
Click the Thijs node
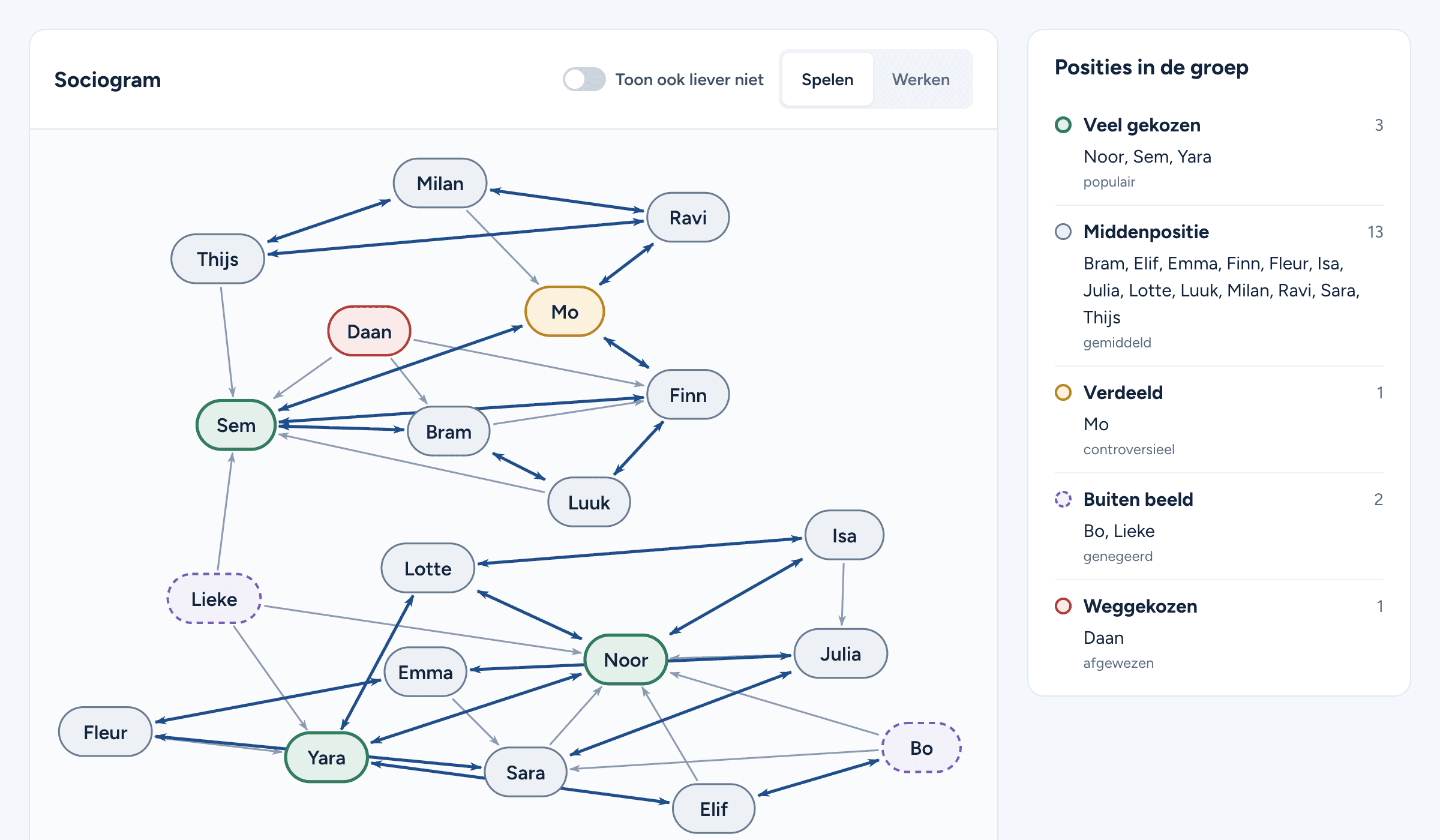click(x=217, y=259)
